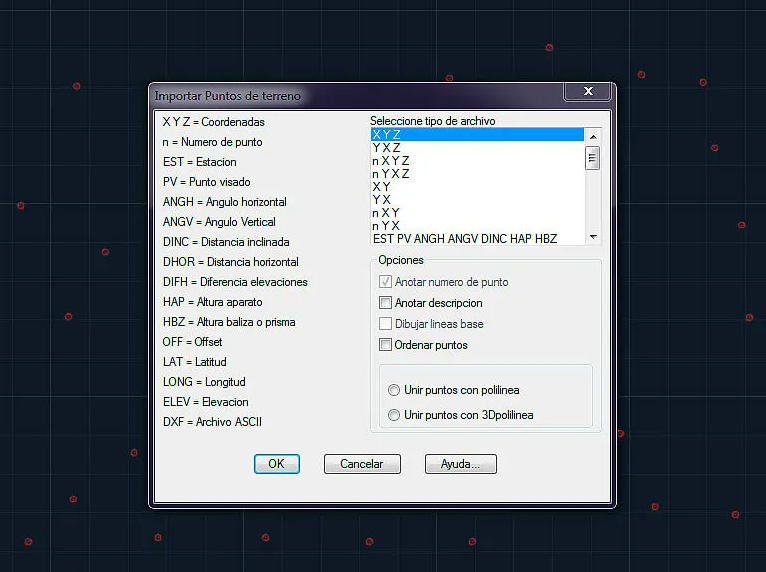Select EST PV ANGH ANGV DINC HAP HBZ entry

point(477,238)
